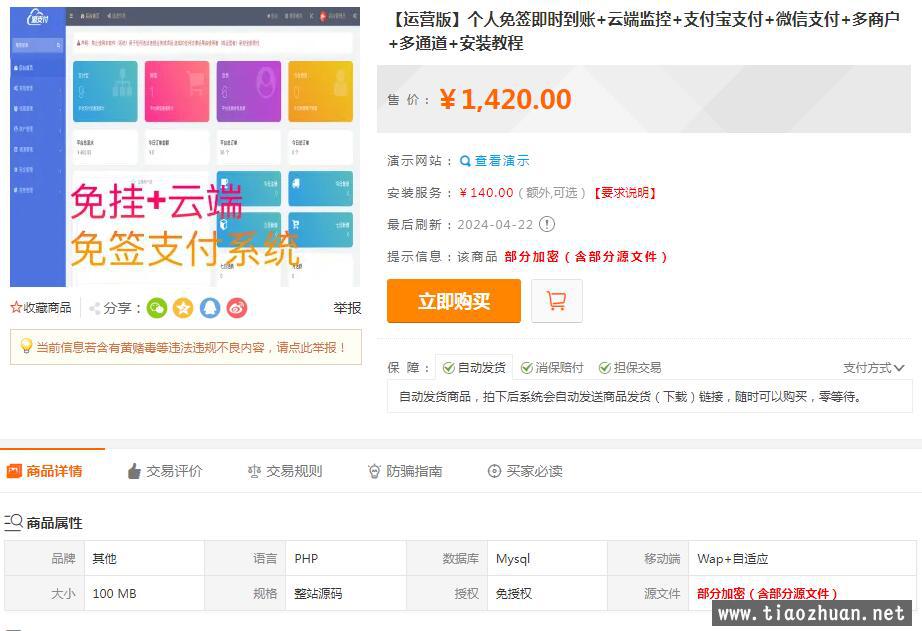
Task: Share product via QQ penguin icon
Action: [x=210, y=308]
